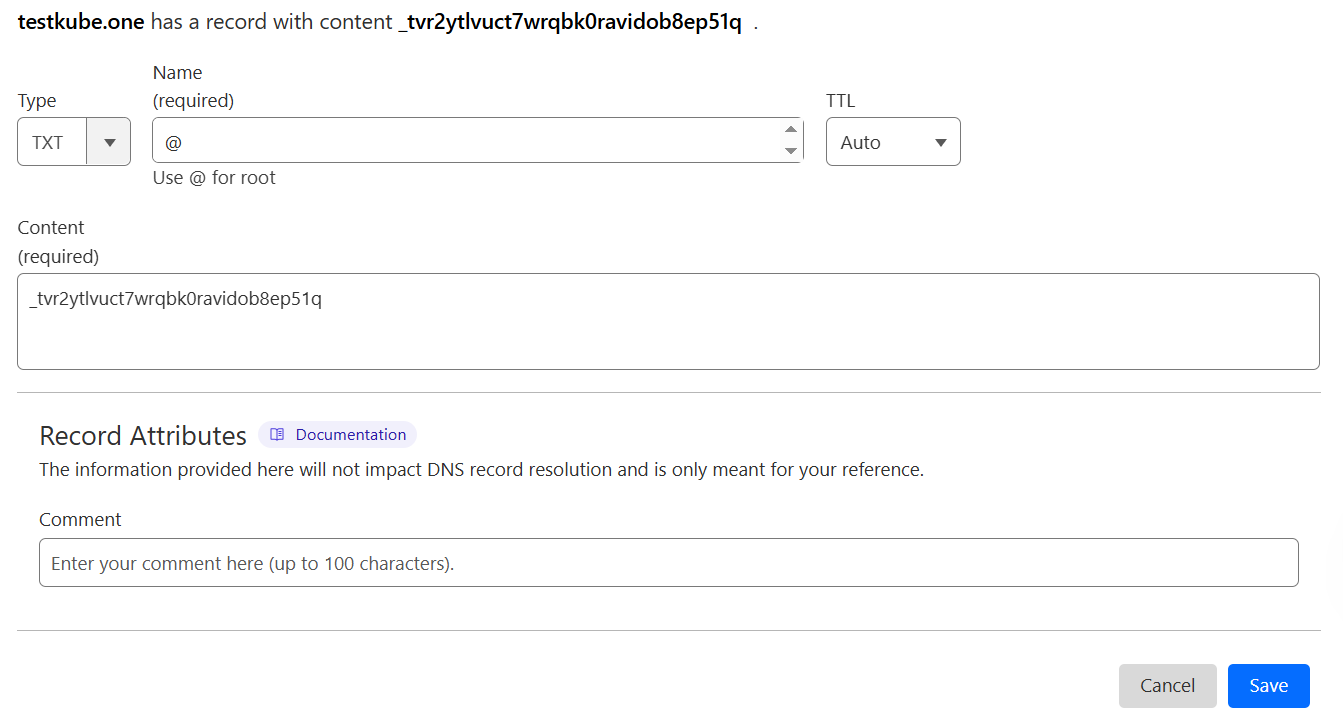The height and width of the screenshot is (713, 1343).
Task: Click the down arrow in Name field
Action: pyautogui.click(x=791, y=151)
